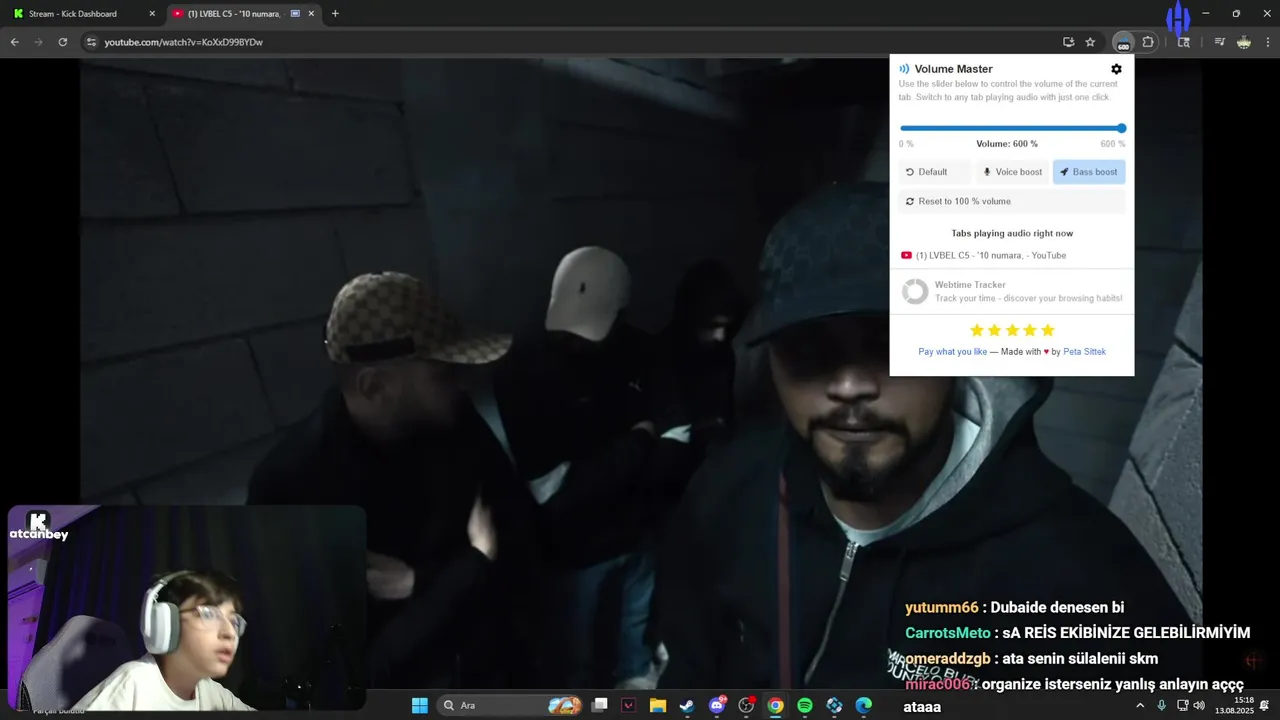Click the install app icon in address bar
Image resolution: width=1280 pixels, height=720 pixels.
(x=1068, y=42)
